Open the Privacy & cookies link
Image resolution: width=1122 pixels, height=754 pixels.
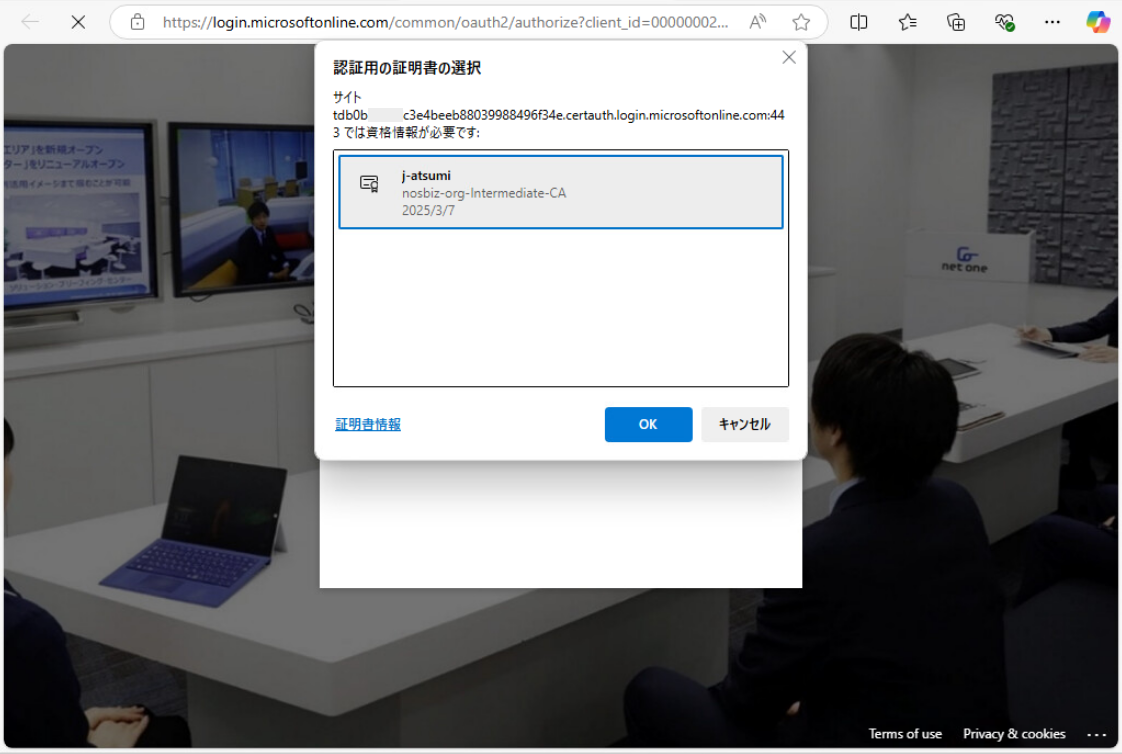[1014, 734]
